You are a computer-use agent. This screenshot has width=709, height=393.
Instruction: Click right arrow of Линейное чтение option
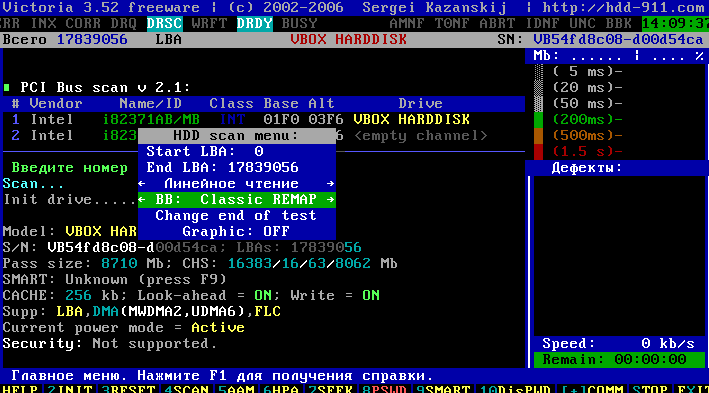tap(331, 184)
